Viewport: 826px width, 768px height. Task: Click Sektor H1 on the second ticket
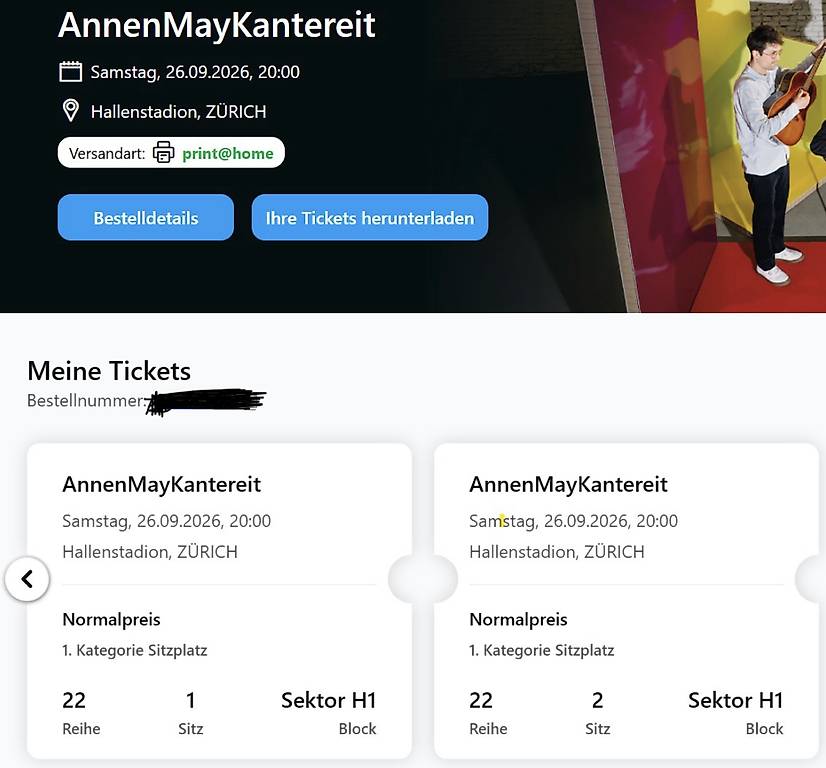(736, 701)
